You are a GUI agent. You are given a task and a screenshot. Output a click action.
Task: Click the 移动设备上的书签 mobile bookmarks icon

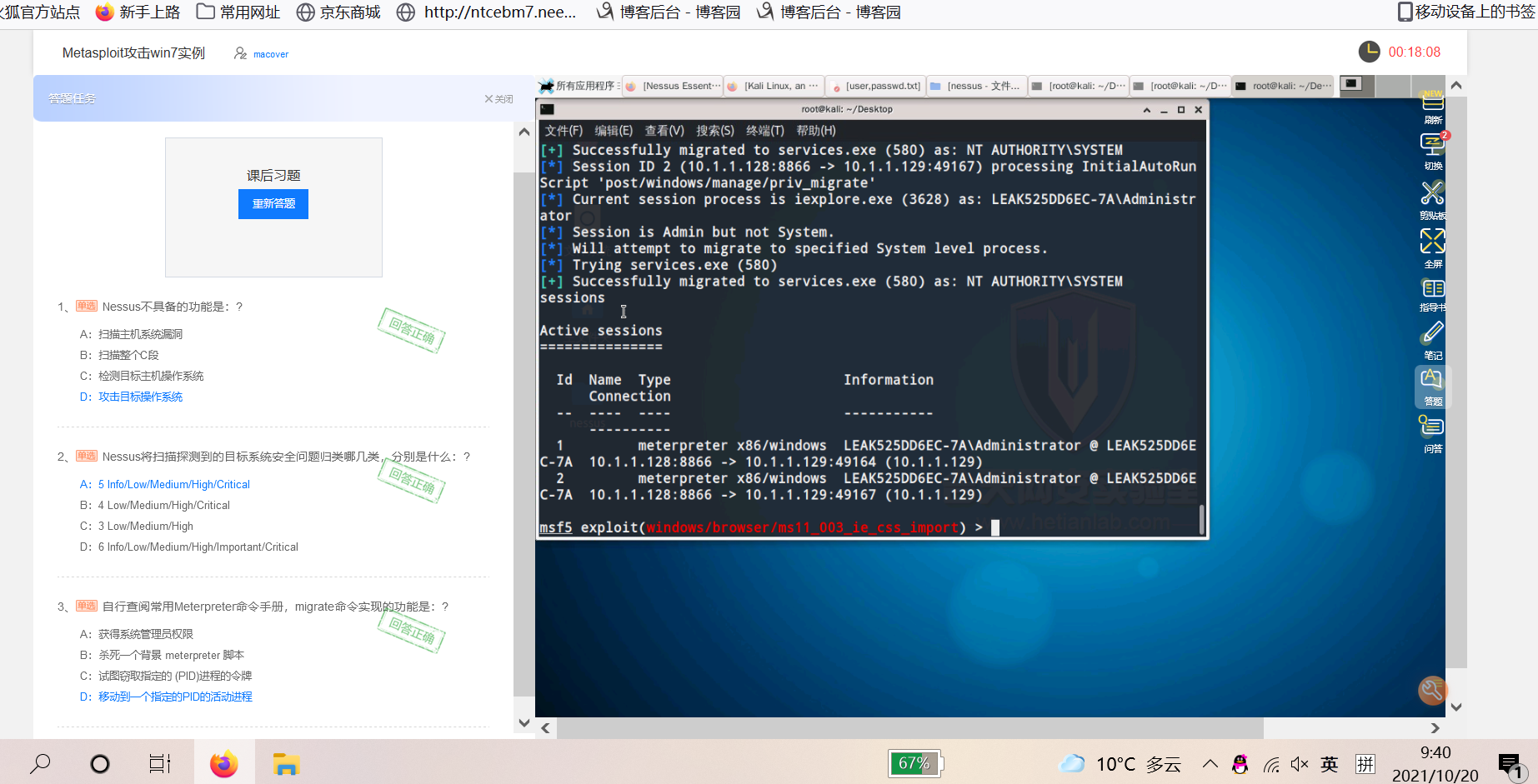[1405, 12]
